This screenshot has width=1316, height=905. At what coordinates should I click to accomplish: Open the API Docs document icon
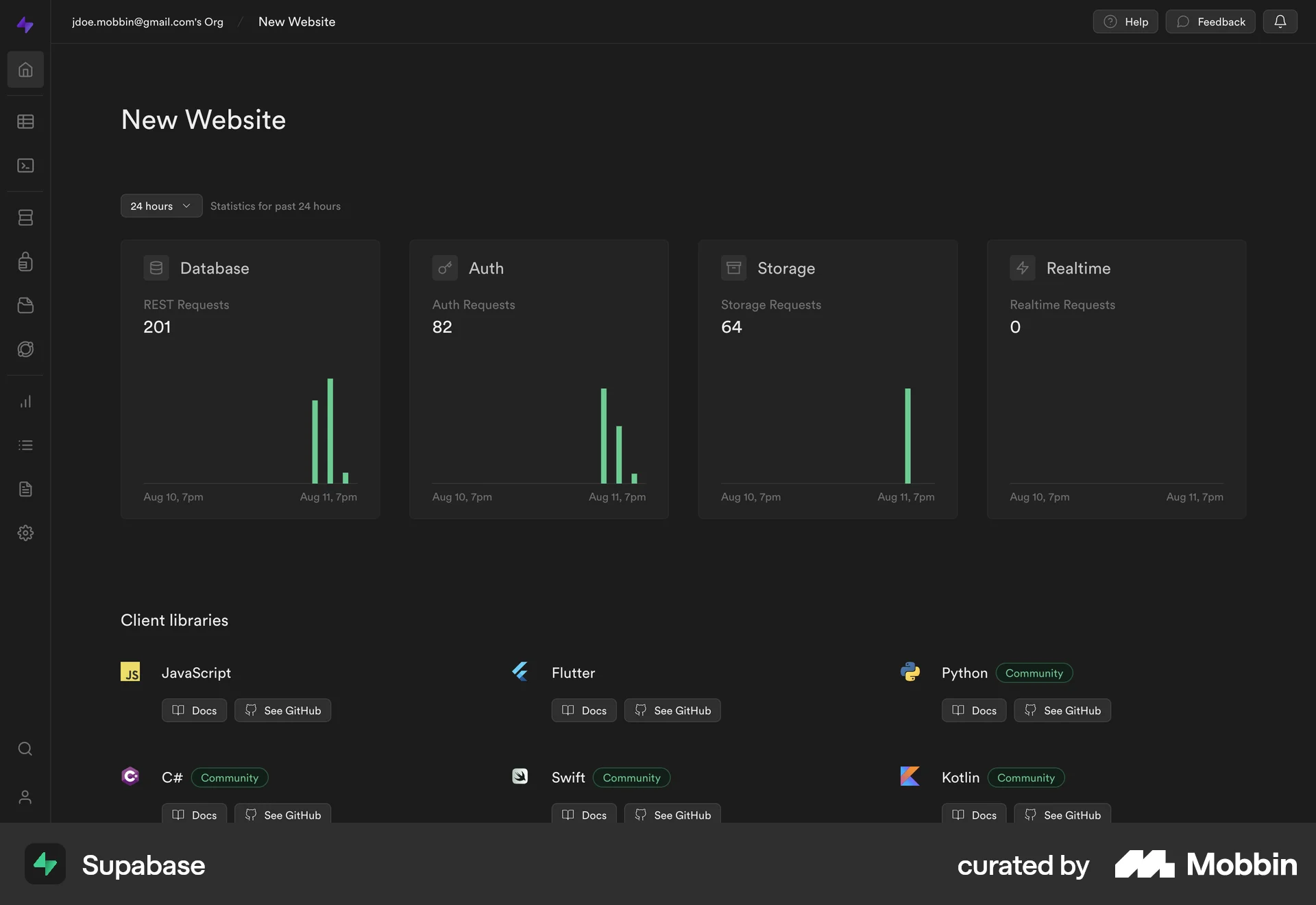coord(25,489)
